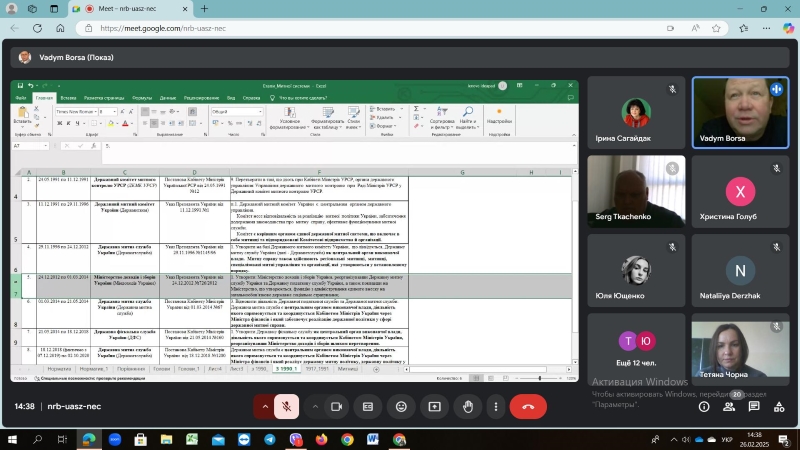Open Windows Start menu
800x450 pixels.
(12, 439)
